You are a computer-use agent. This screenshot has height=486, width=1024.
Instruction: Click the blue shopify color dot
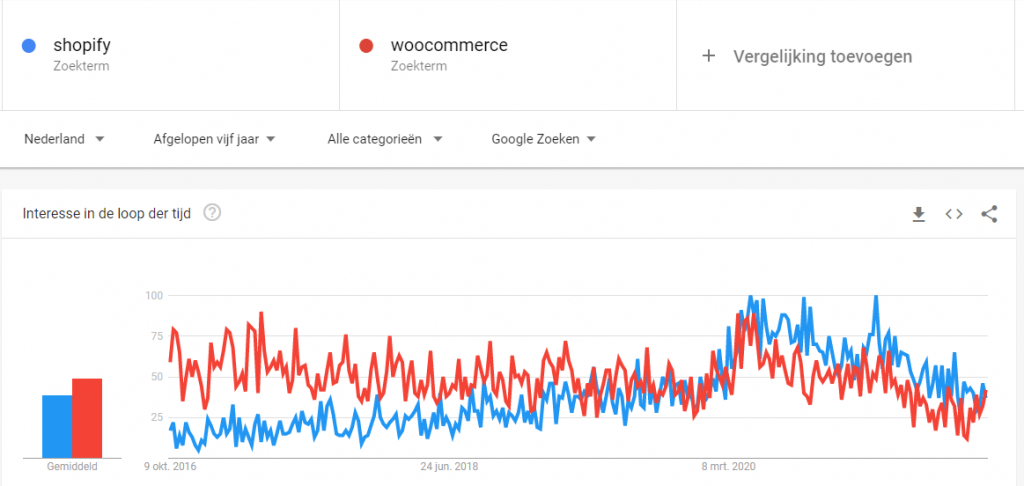29,46
